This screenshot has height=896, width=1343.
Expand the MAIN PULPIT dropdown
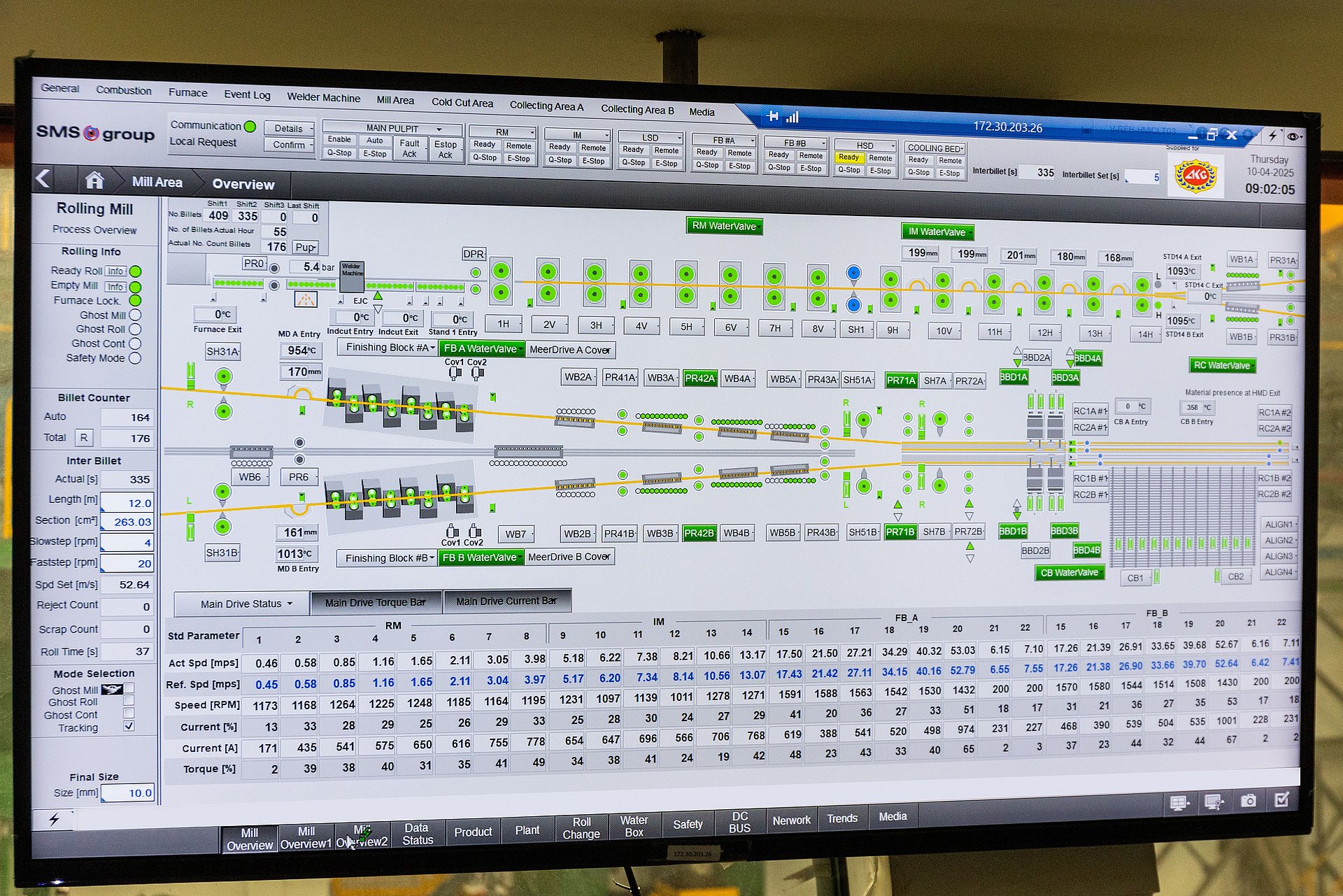[x=394, y=128]
